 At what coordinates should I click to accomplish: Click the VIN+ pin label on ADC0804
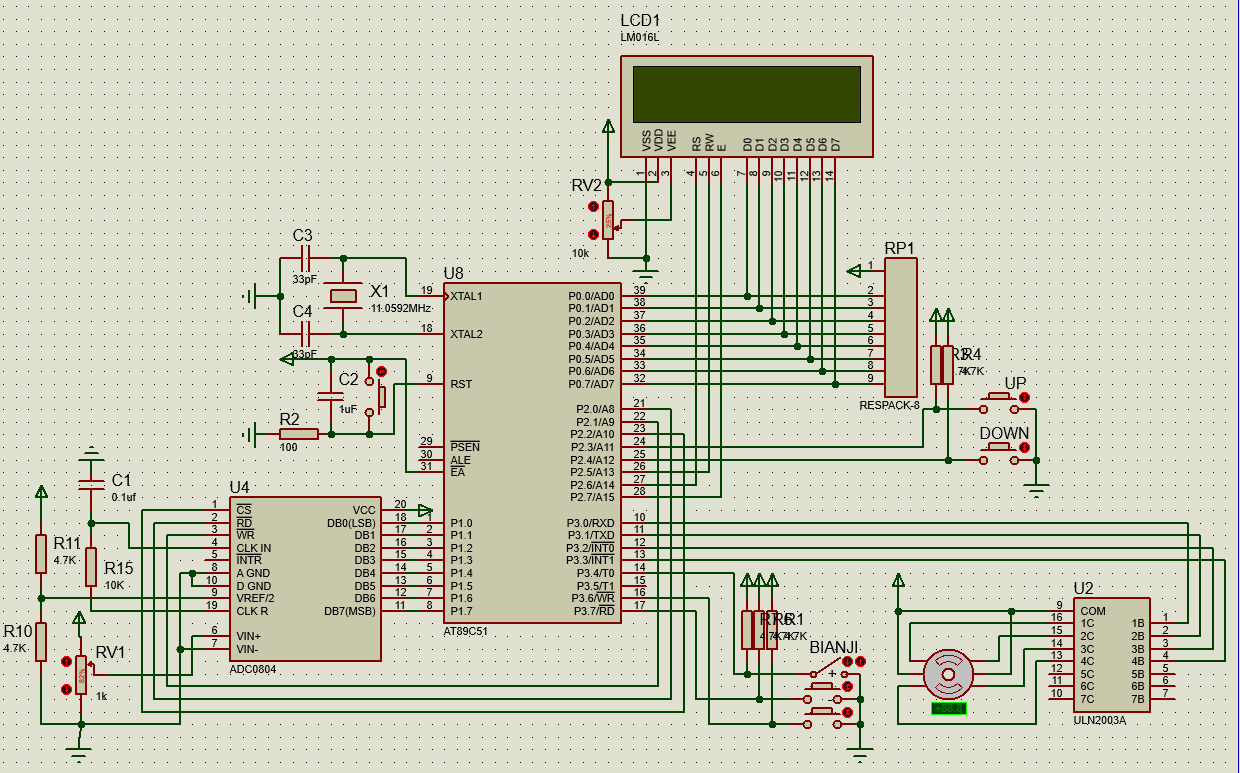point(248,635)
